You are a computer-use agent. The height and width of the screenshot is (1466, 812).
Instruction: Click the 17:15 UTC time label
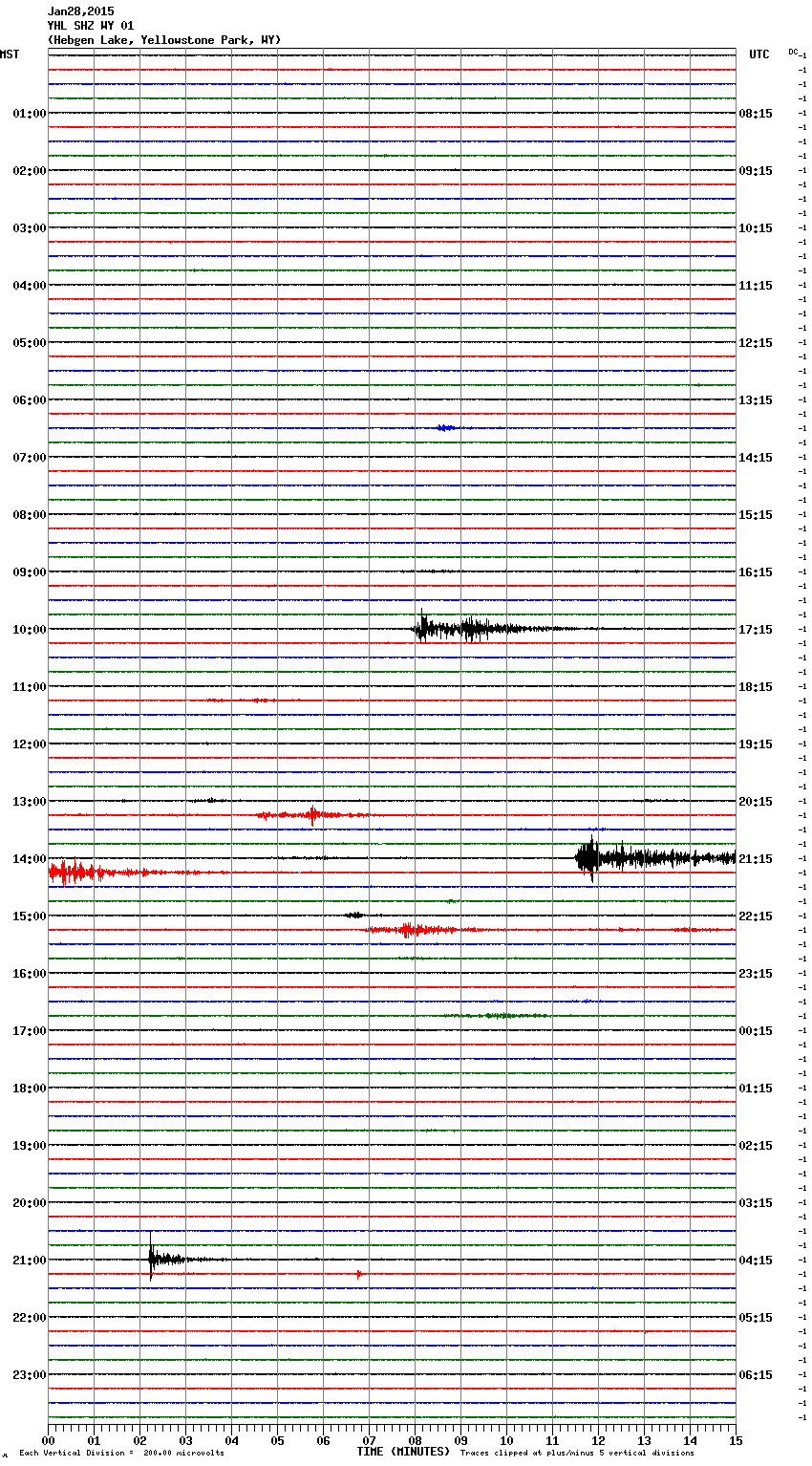(756, 630)
